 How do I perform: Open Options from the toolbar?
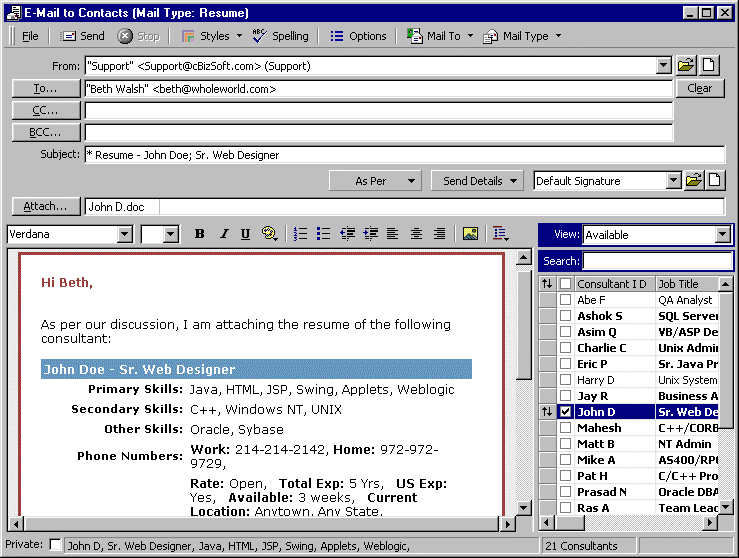pos(358,36)
